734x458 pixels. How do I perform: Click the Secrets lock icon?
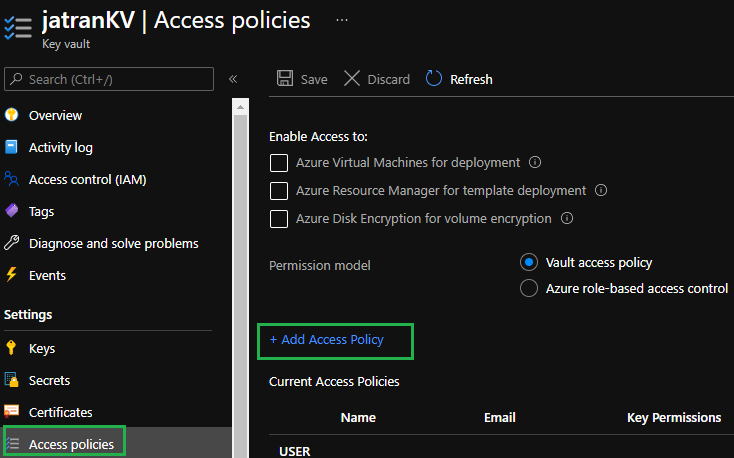[11, 379]
